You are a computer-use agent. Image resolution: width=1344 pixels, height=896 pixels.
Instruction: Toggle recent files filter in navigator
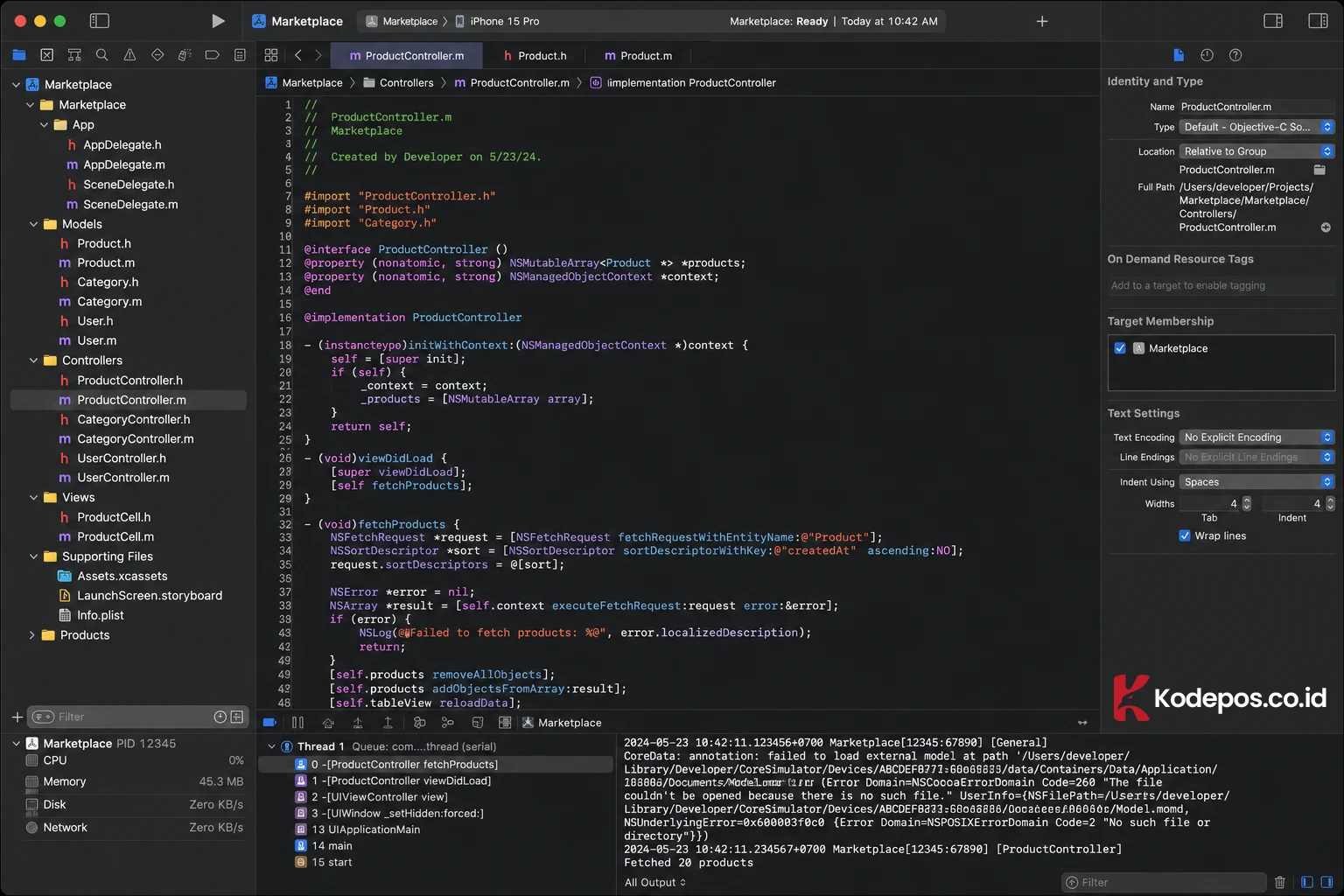tap(220, 717)
